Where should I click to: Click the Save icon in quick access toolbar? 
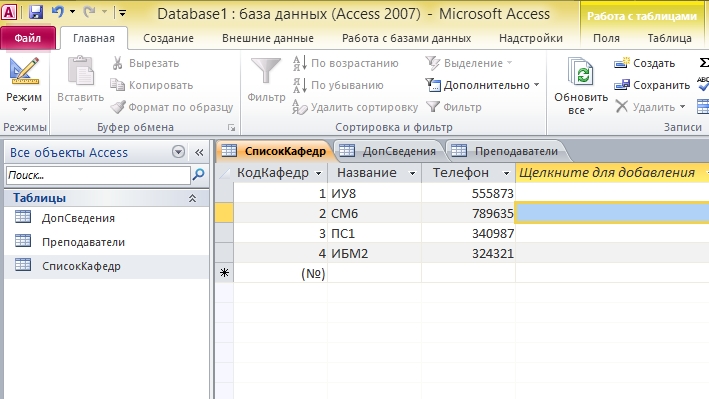click(36, 12)
